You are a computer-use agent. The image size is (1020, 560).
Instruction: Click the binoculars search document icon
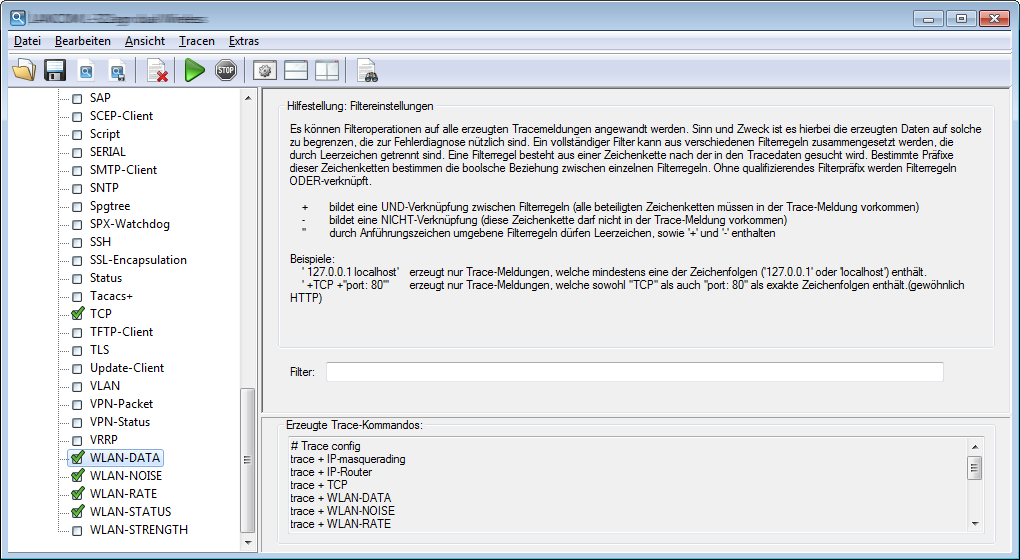click(x=367, y=70)
